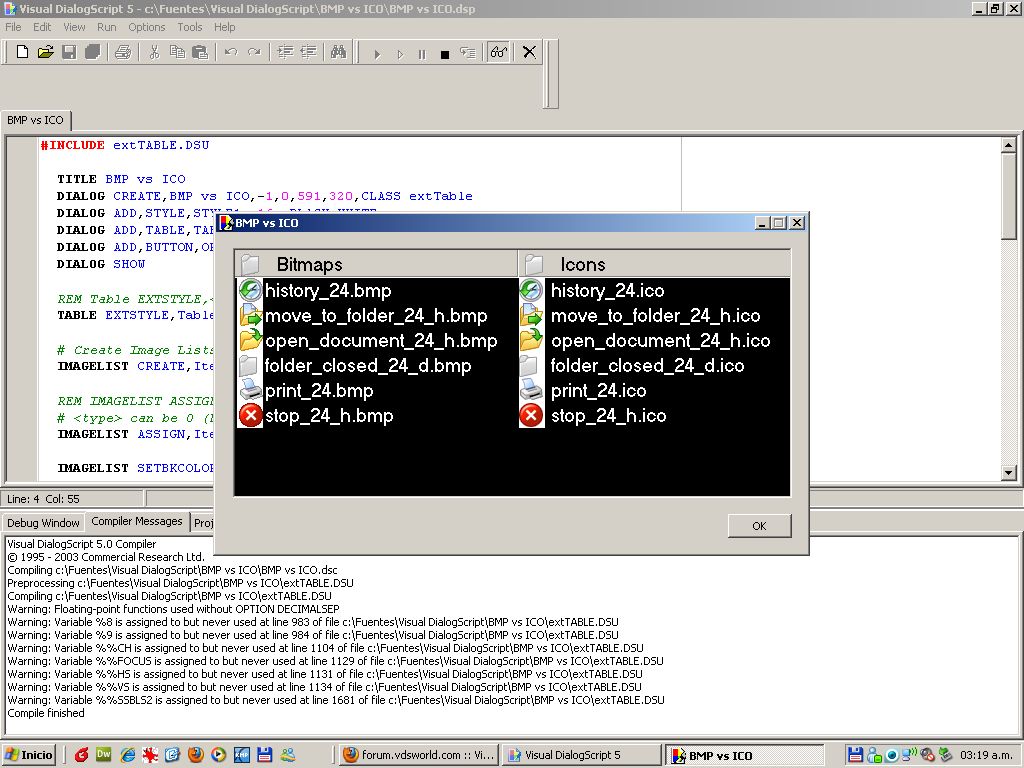
Task: Click the Print toolbar icon
Action: coord(123,53)
